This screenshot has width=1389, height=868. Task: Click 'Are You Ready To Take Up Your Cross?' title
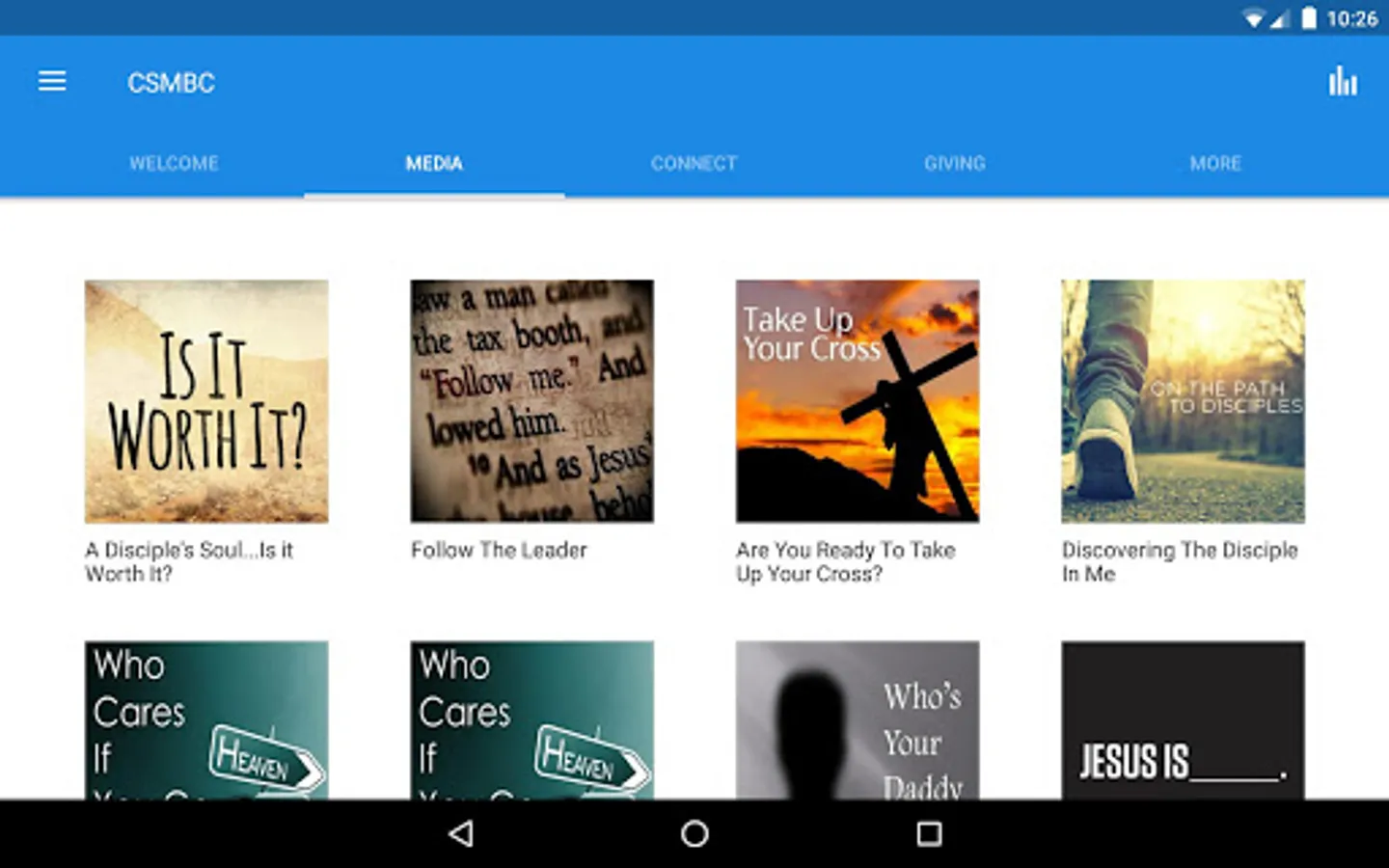coord(846,561)
